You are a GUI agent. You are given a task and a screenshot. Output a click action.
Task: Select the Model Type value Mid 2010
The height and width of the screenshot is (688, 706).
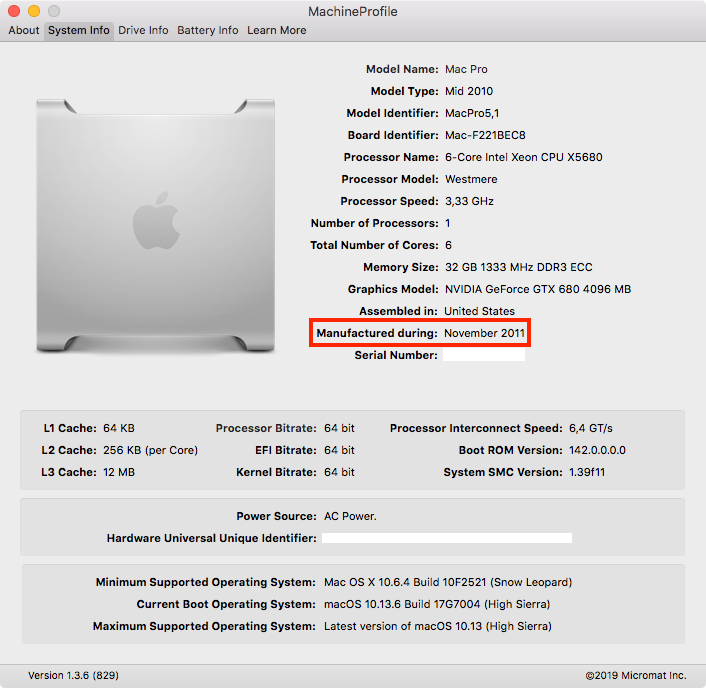(469, 91)
